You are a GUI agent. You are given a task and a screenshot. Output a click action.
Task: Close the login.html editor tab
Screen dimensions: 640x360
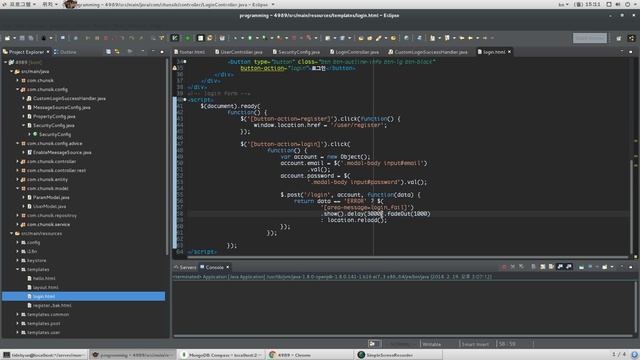(509, 52)
